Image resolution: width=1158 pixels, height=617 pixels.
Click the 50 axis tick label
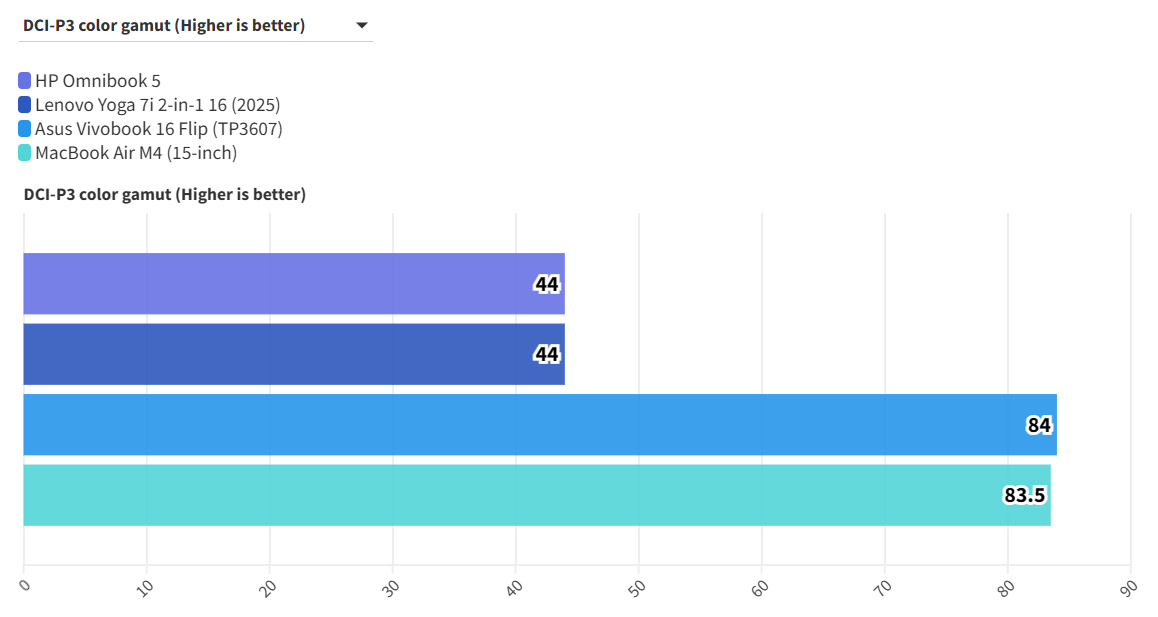[636, 589]
